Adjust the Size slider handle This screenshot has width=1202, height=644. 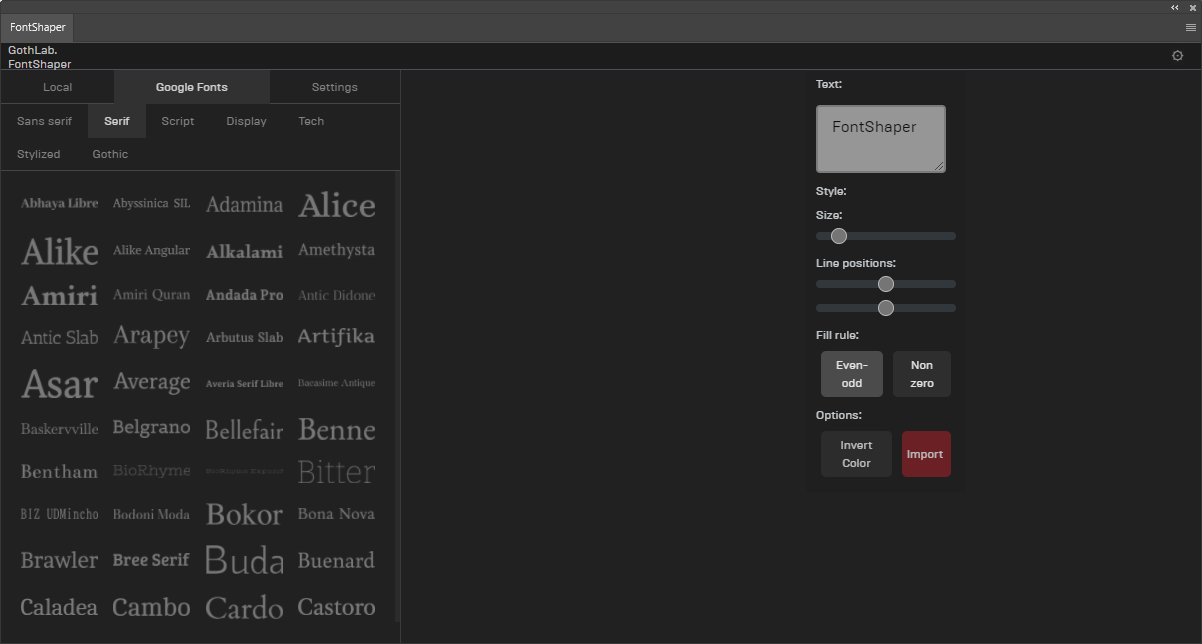[838, 236]
